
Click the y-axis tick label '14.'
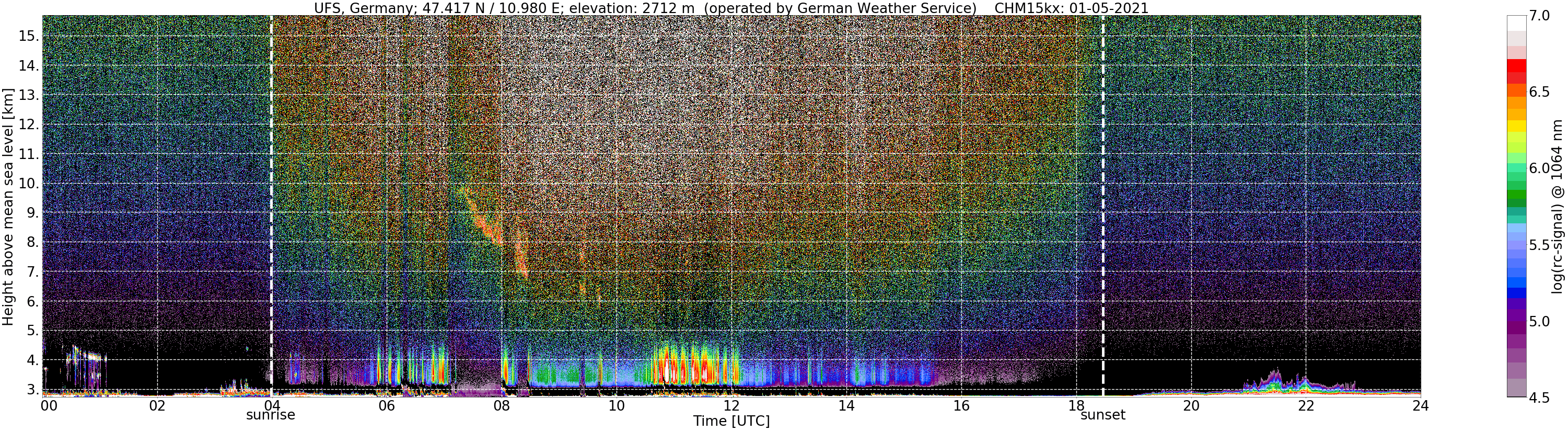click(29, 66)
